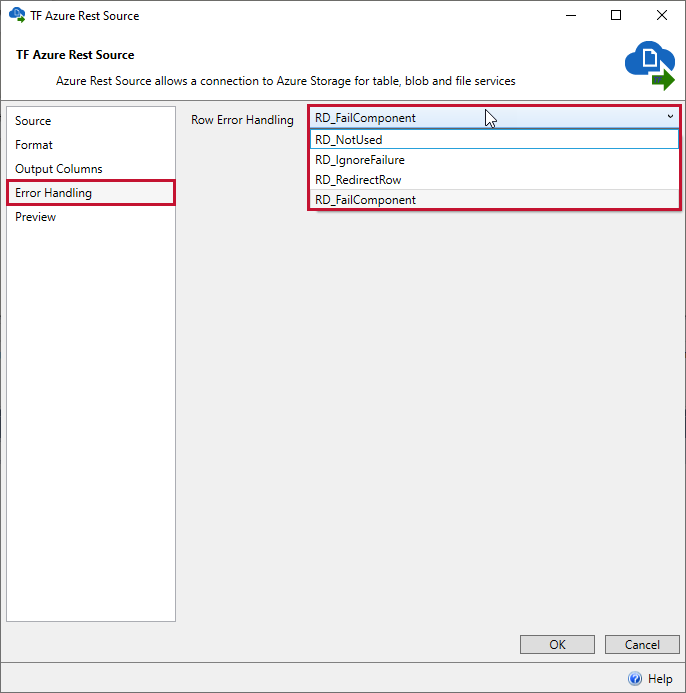Click the bold TF Azure Rest Source heading
686x693 pixels.
point(75,55)
